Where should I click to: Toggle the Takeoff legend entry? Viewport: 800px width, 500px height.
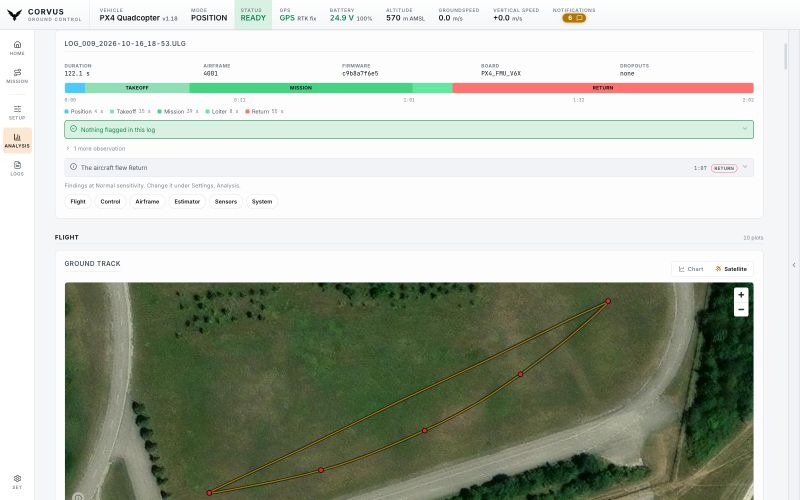(130, 111)
